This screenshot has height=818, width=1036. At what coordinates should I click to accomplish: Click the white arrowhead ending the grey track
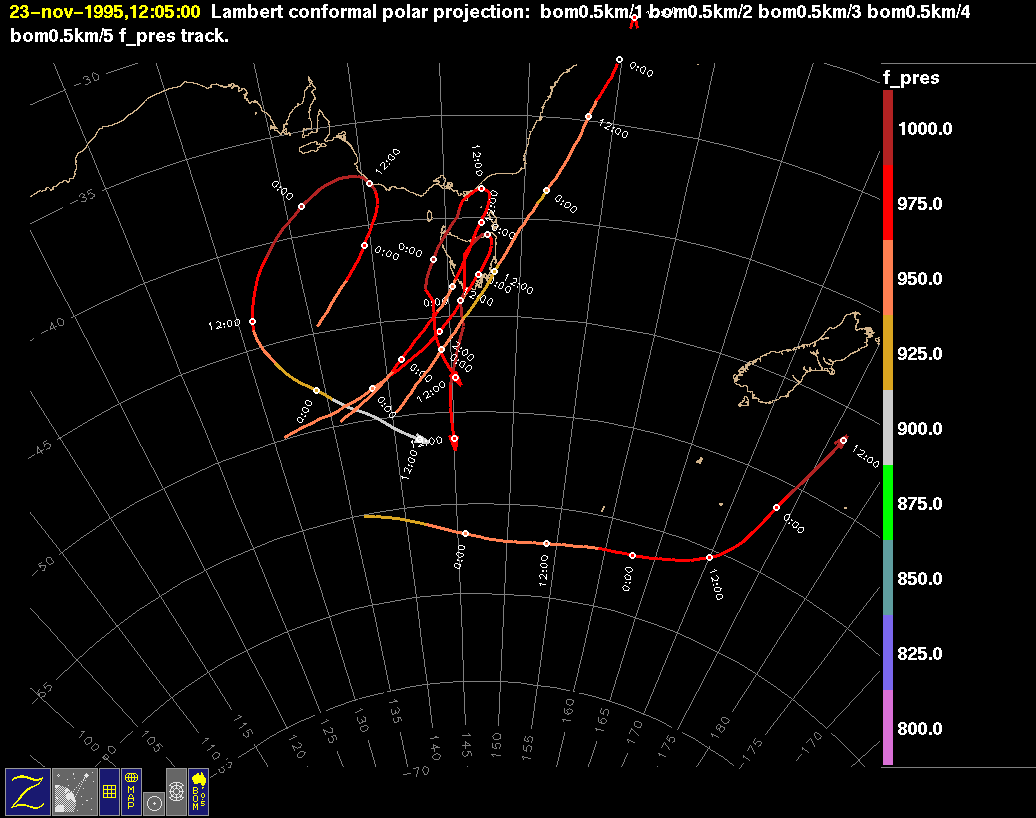[x=422, y=438]
